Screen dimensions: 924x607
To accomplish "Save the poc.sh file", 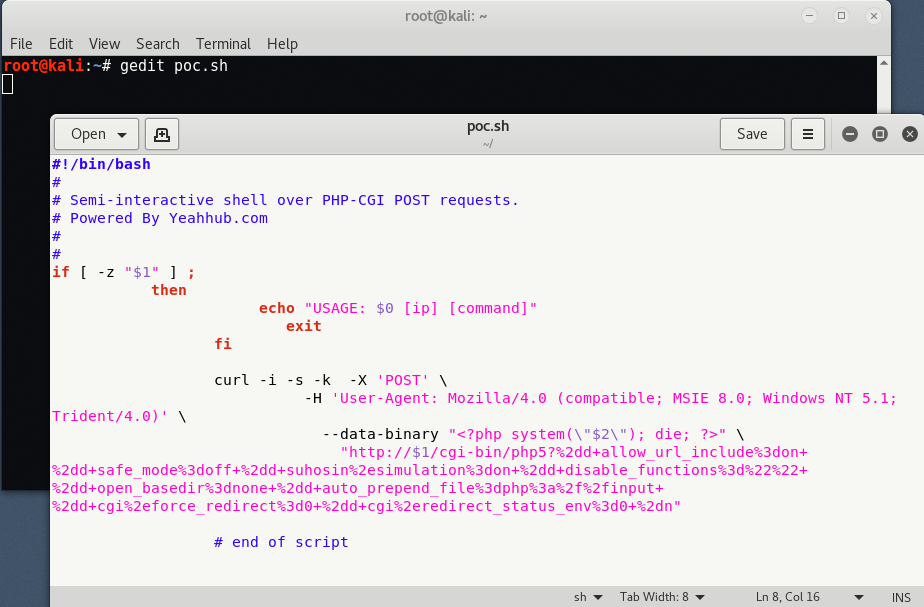I will (x=752, y=134).
